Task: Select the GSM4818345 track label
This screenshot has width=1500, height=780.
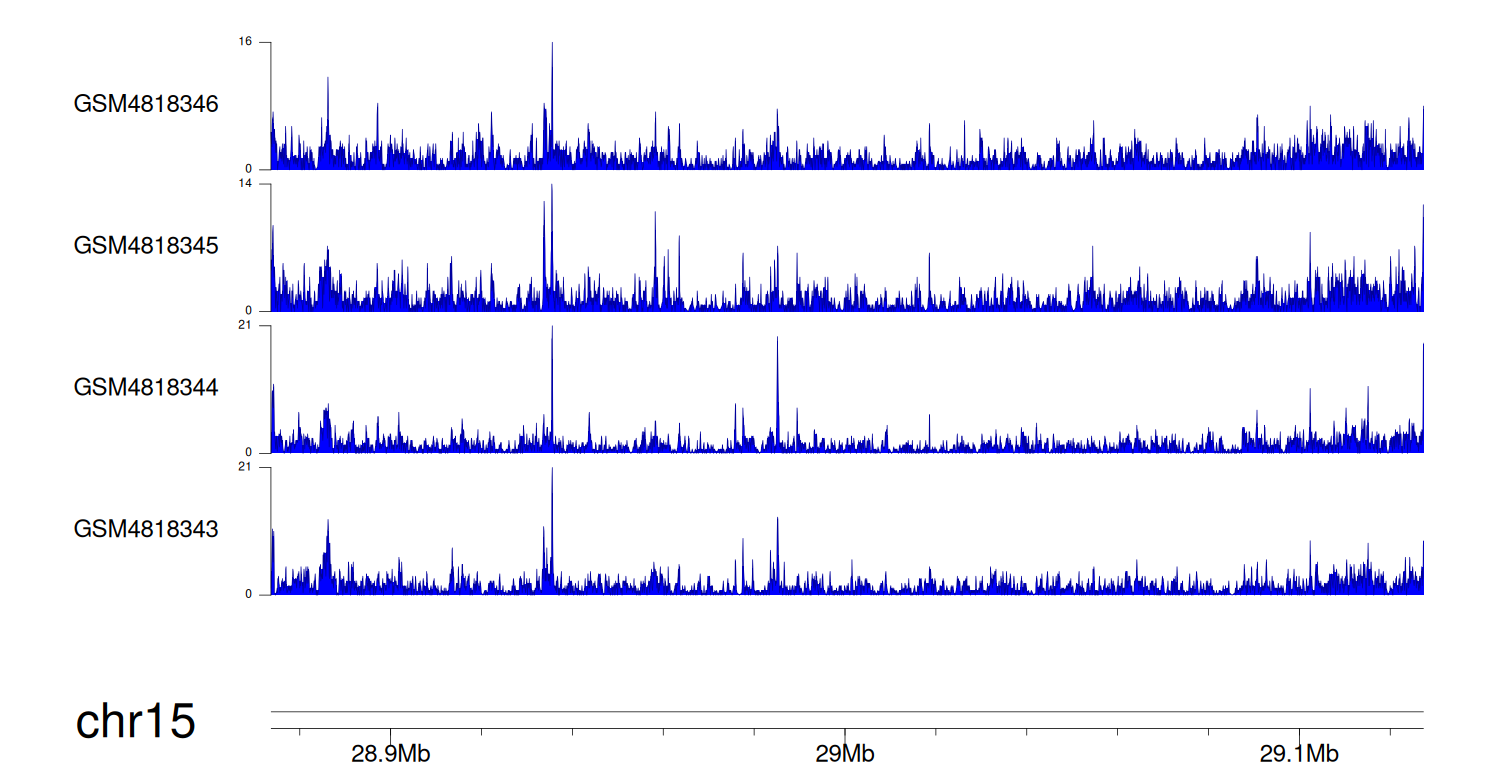Action: click(x=146, y=245)
